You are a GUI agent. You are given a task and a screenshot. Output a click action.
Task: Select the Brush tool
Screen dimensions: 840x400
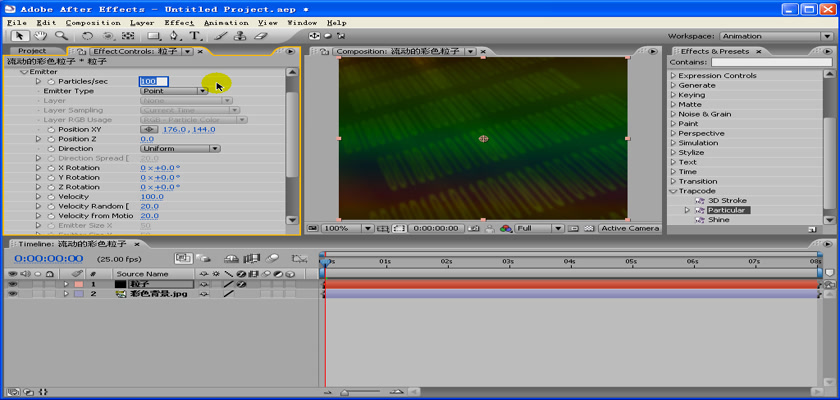[x=220, y=36]
